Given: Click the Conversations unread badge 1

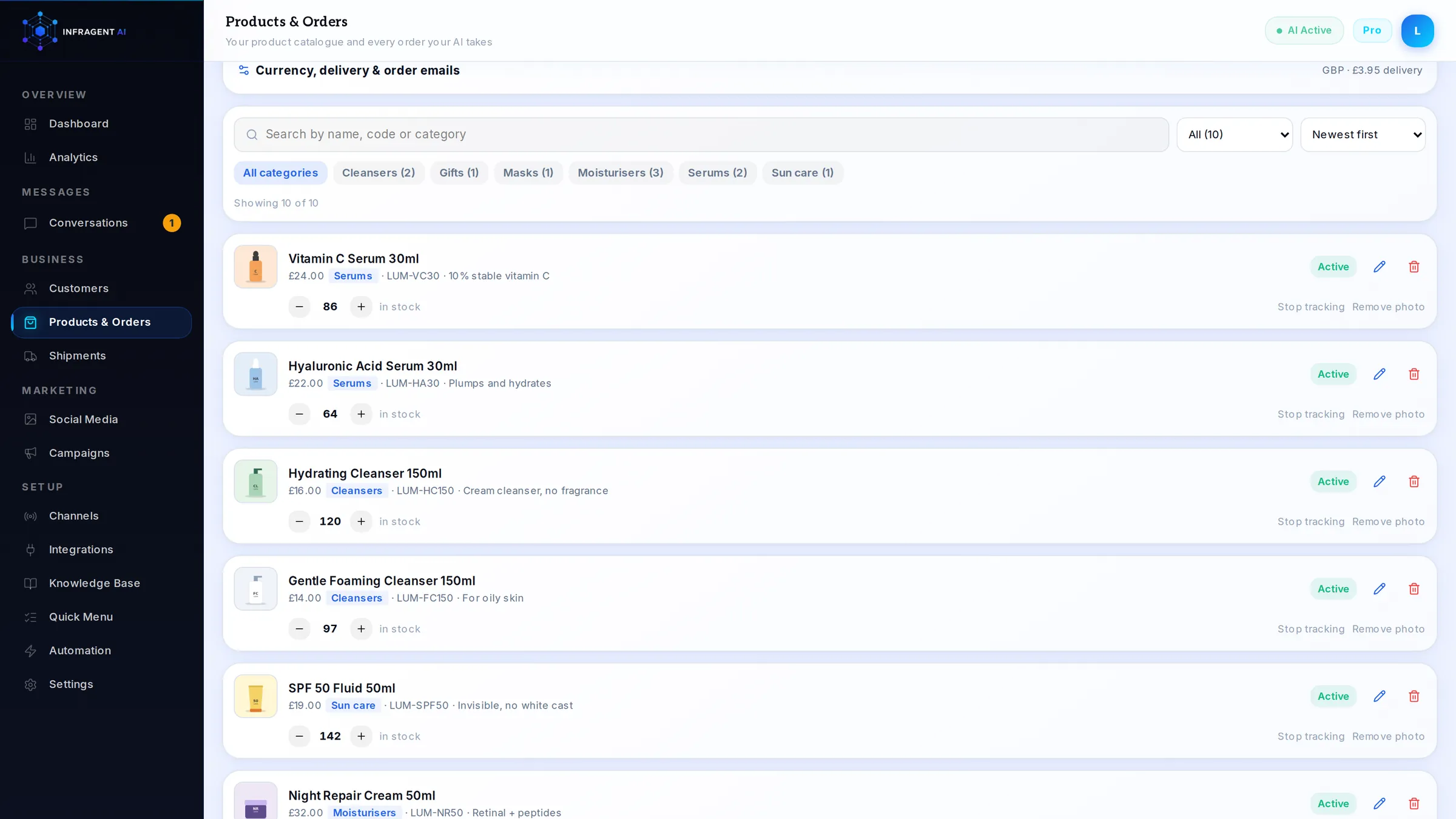Looking at the screenshot, I should 172,223.
